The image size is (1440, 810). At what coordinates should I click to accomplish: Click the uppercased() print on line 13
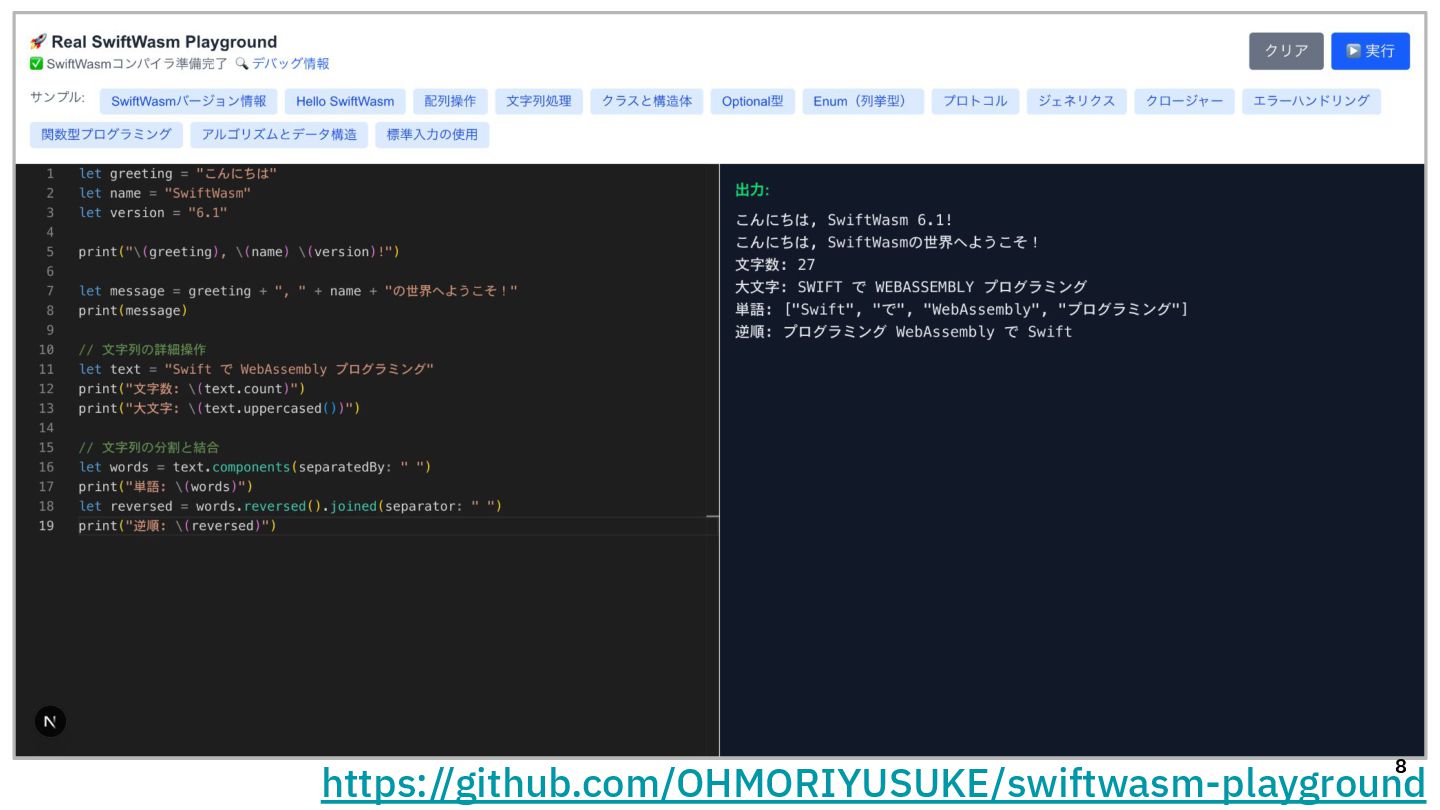tap(219, 408)
